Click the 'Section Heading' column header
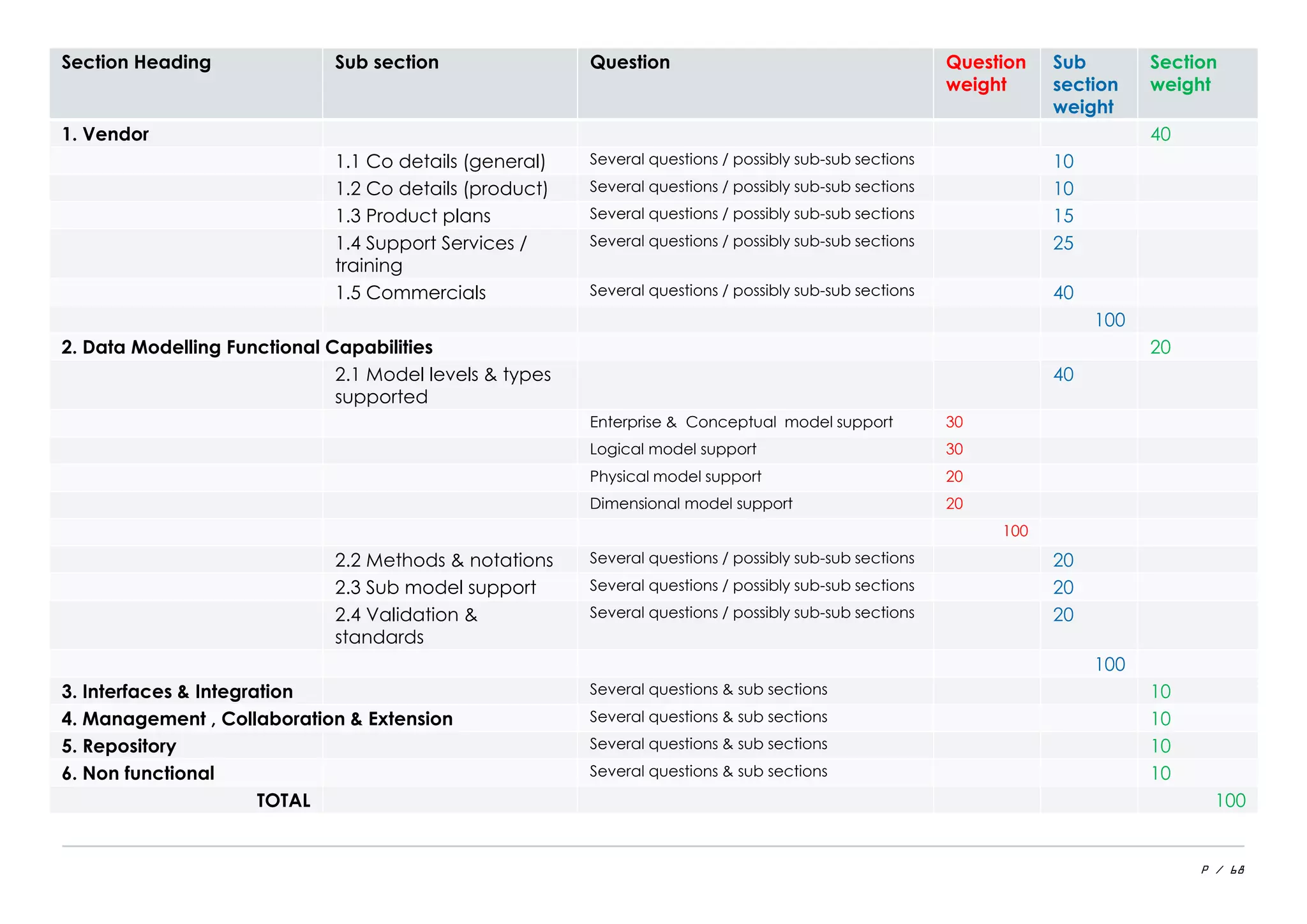1307x924 pixels. (x=136, y=63)
